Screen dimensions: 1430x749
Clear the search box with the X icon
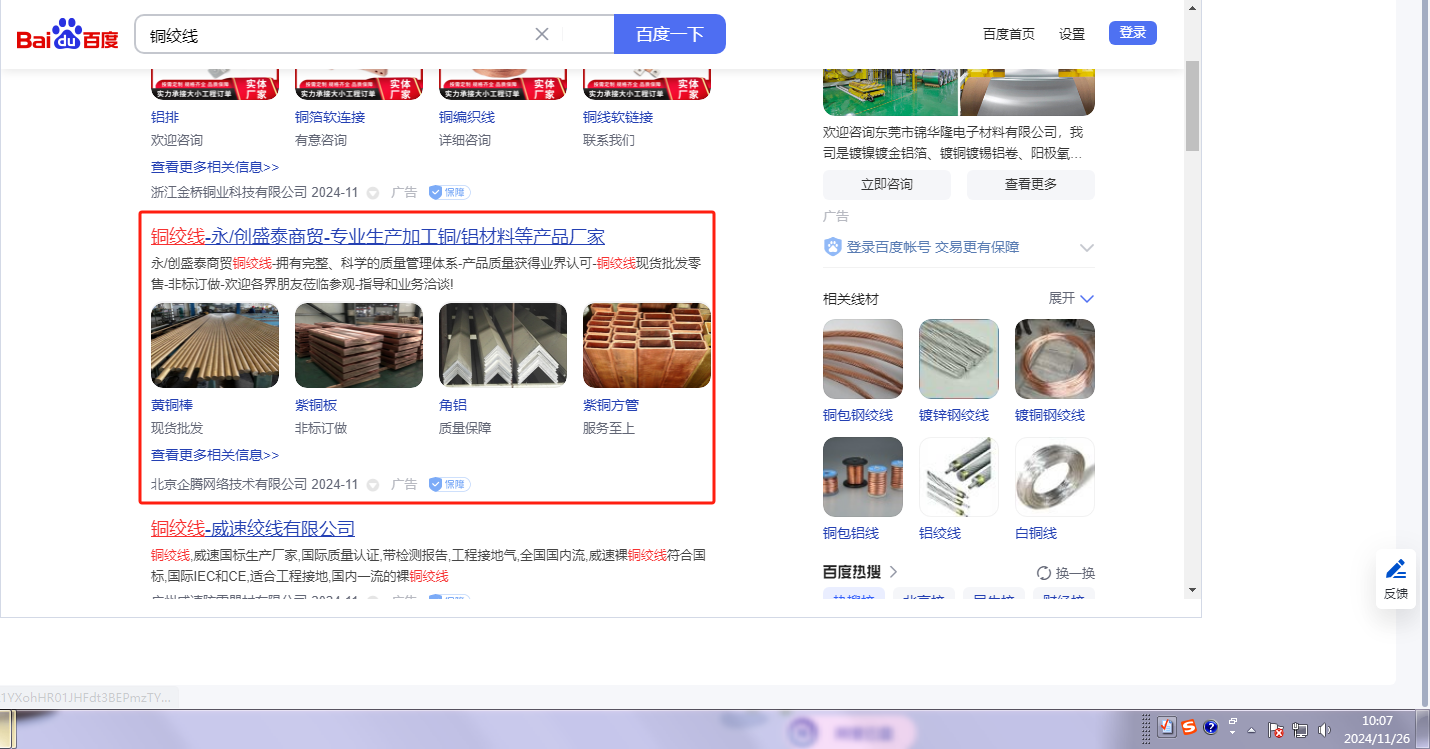pyautogui.click(x=542, y=34)
